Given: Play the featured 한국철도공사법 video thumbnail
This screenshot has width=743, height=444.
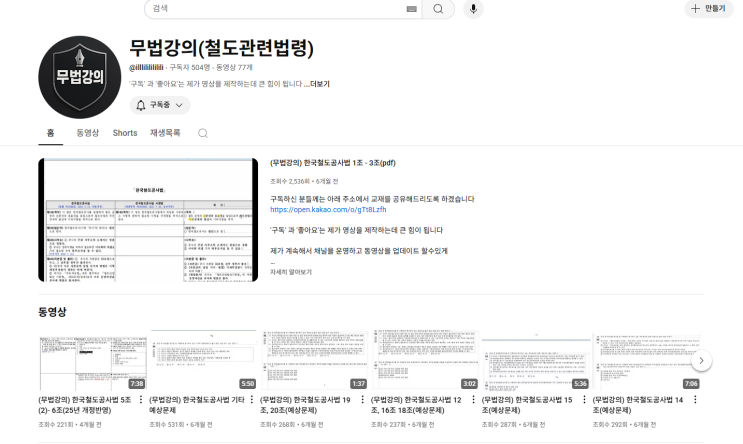Looking at the screenshot, I should coord(148,220).
